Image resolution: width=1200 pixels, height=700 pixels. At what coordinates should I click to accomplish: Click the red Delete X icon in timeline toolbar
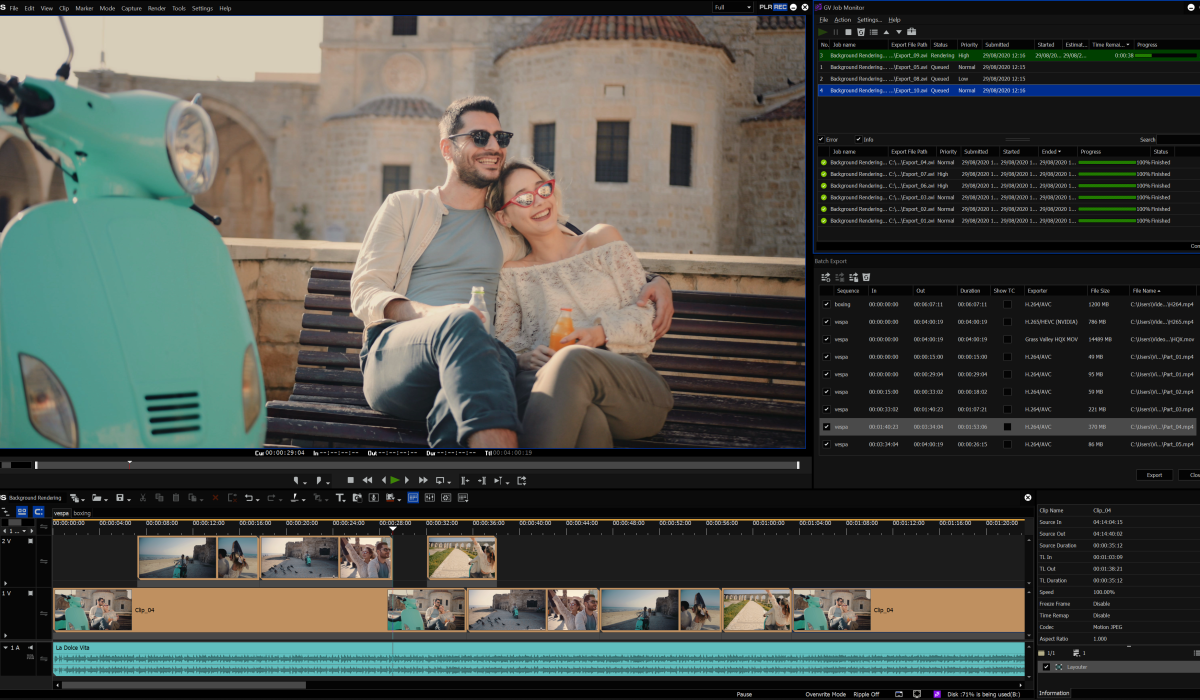point(215,498)
